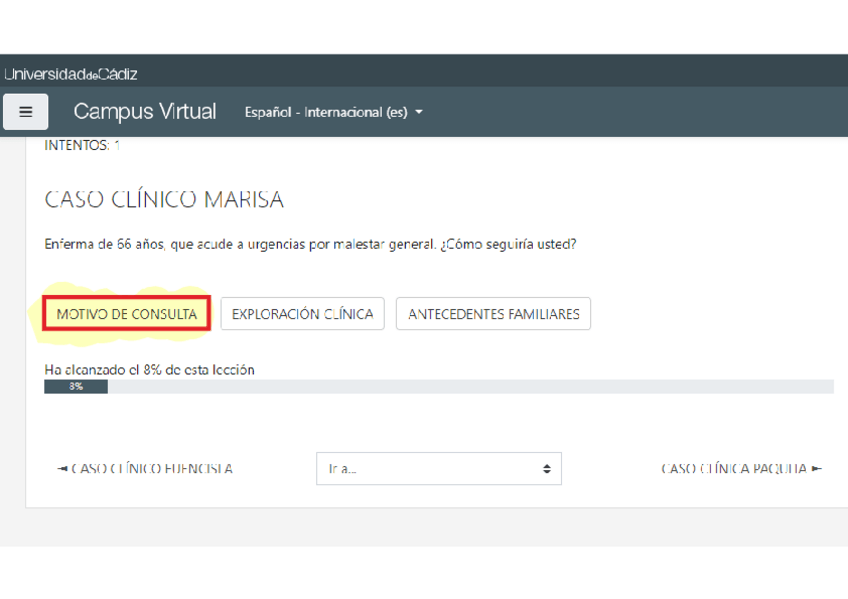This screenshot has width=848, height=599.
Task: Navigate to previous activity CASO CLÍNICO FUENCISLA
Action: coord(152,468)
